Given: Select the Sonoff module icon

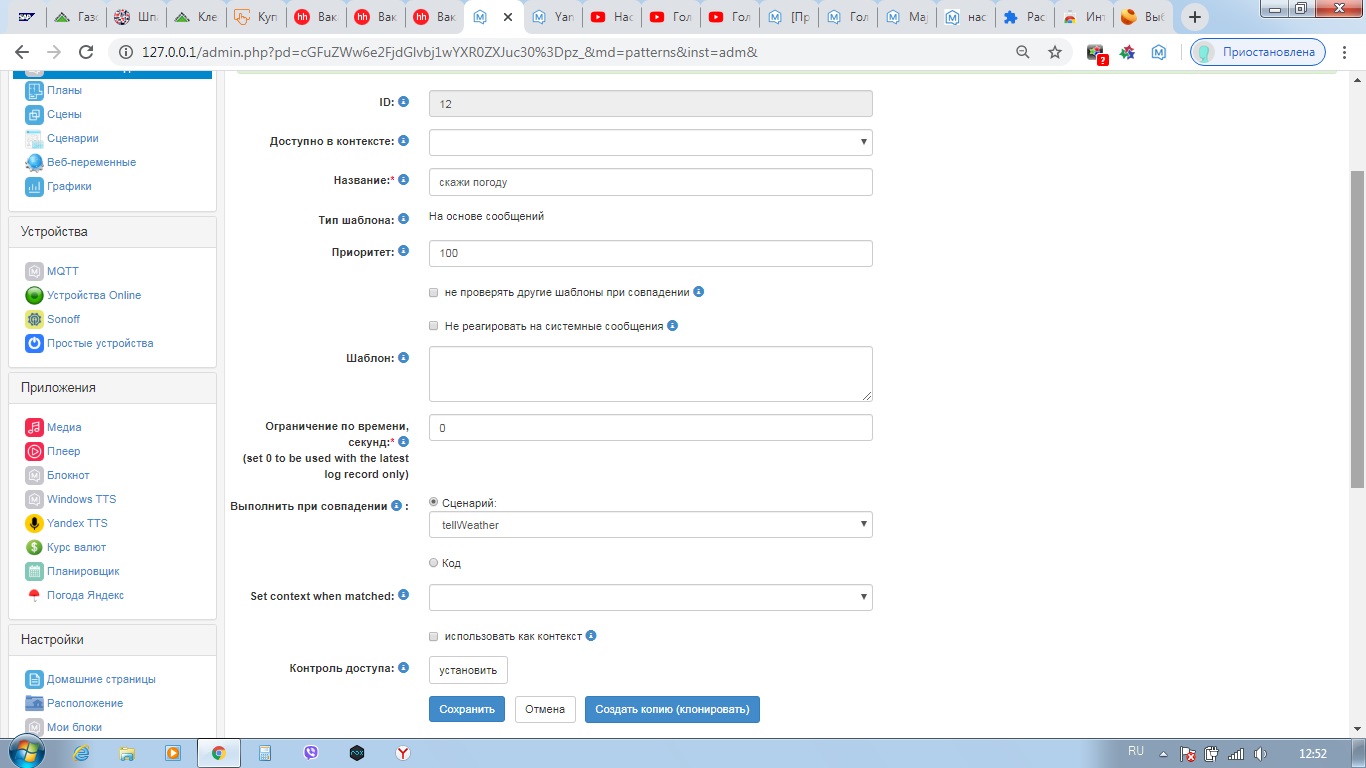Looking at the screenshot, I should pos(34,319).
